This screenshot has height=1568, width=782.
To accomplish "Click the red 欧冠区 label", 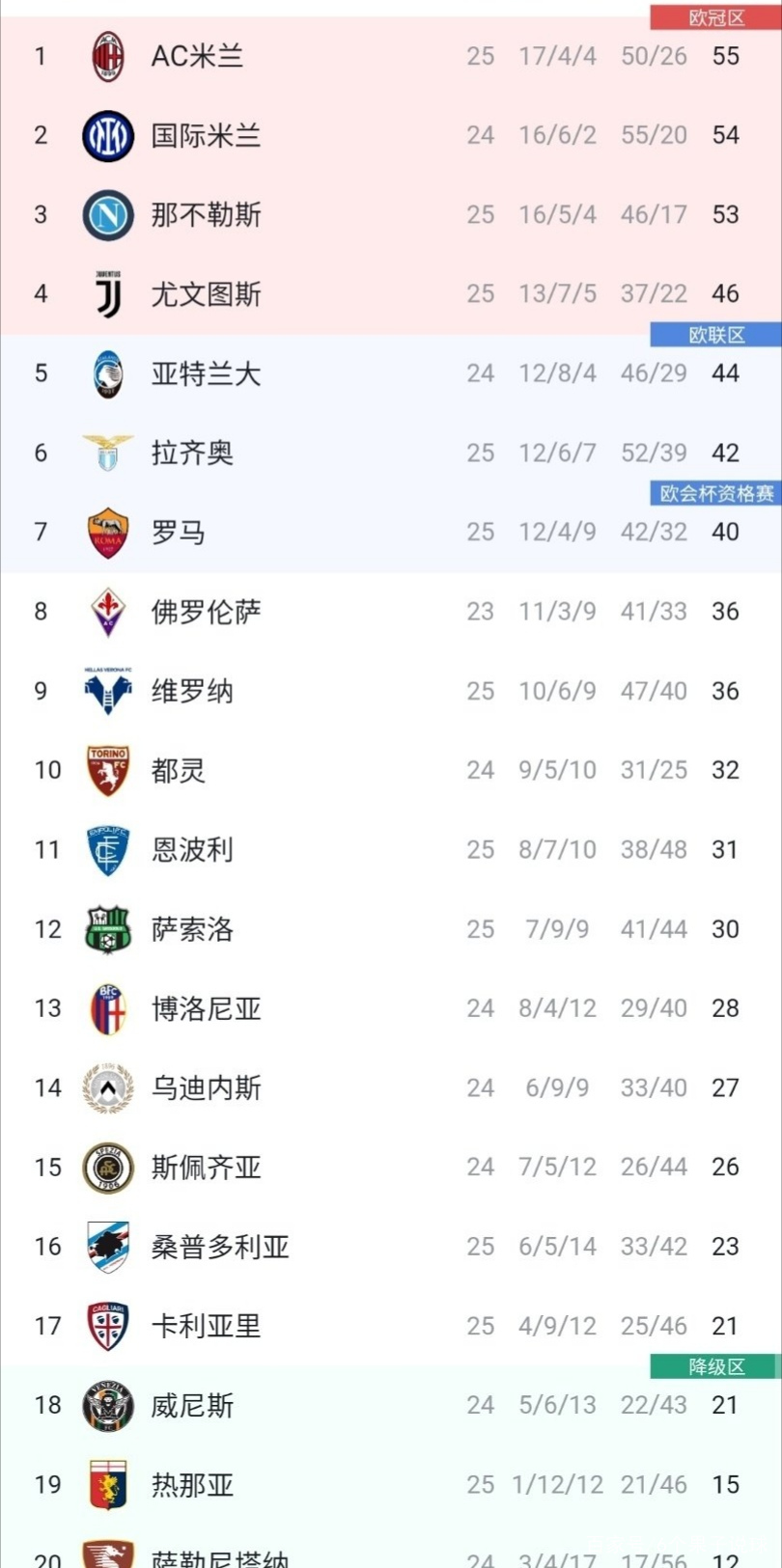I will click(715, 18).
